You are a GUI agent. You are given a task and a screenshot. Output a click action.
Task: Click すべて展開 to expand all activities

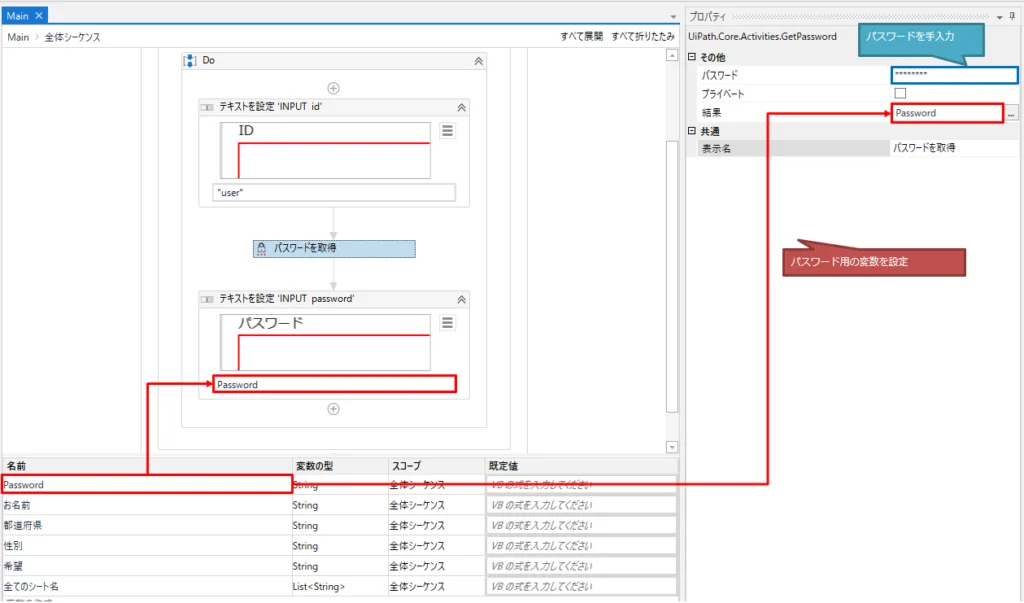(x=581, y=37)
